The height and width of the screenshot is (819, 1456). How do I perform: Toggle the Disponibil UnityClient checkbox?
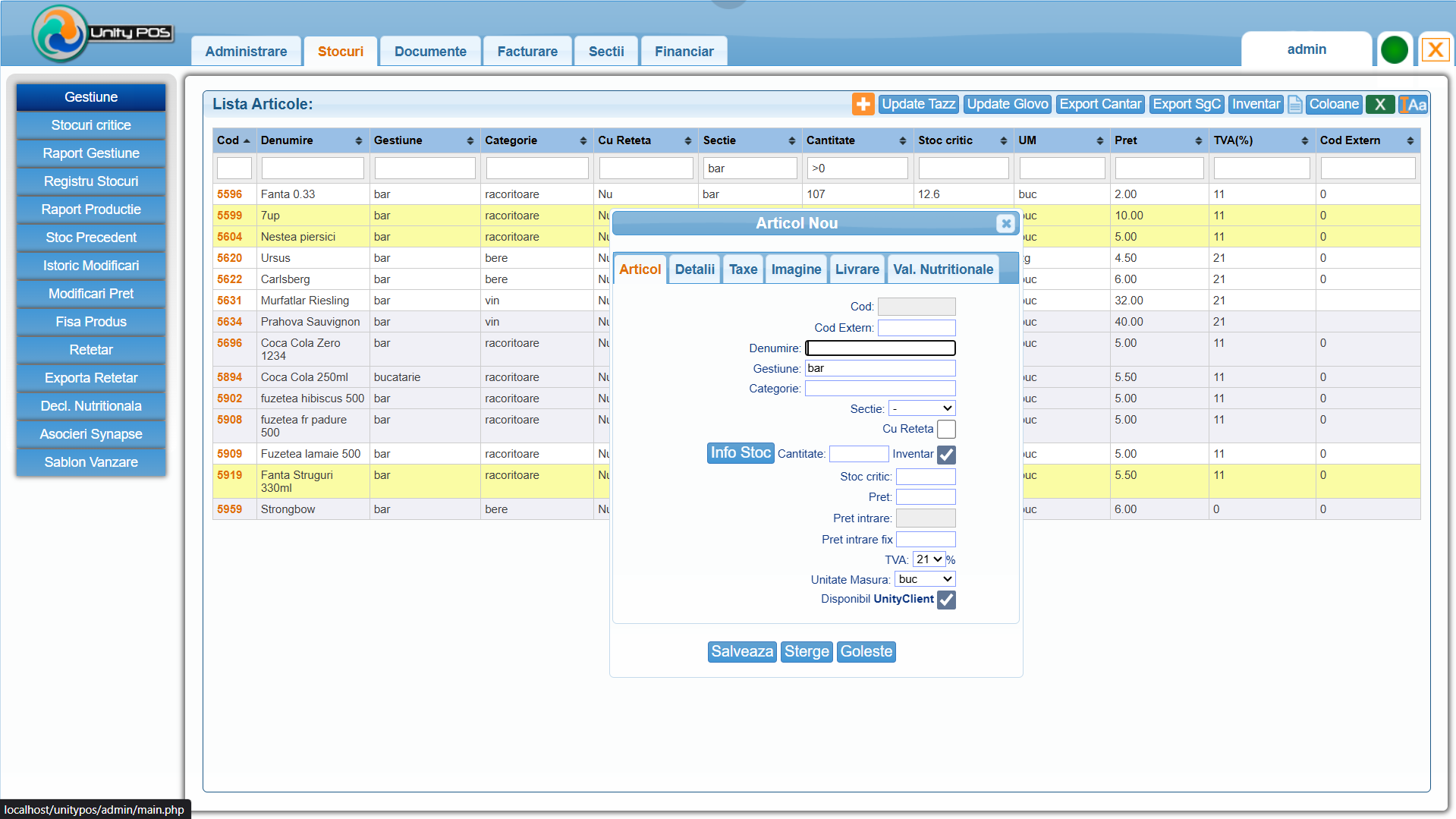coord(946,600)
